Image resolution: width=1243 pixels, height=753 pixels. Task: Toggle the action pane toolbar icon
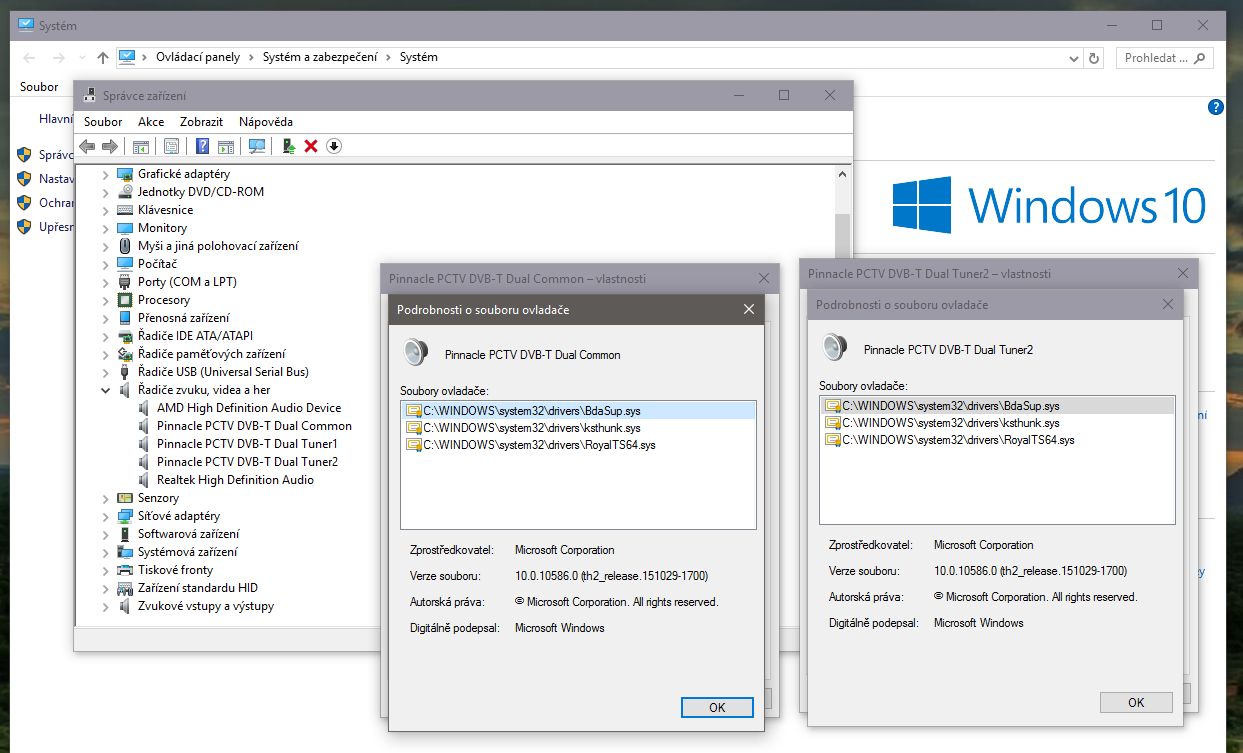225,146
